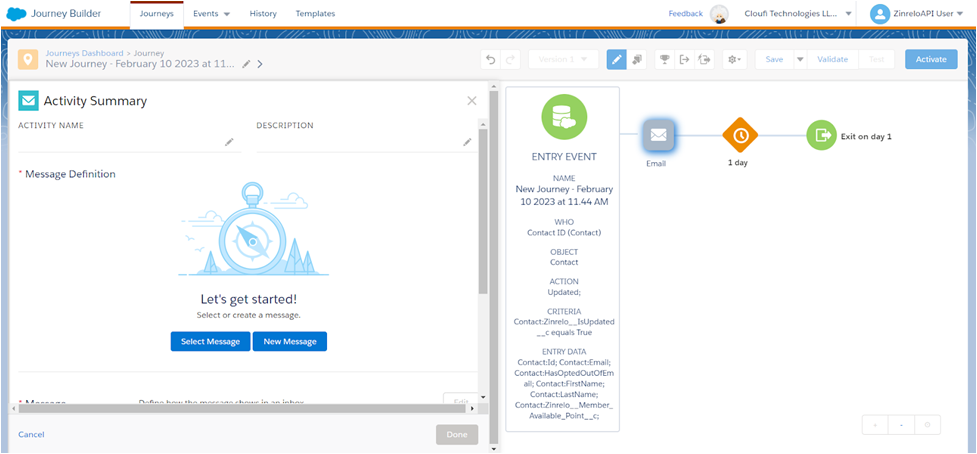Screen dimensions: 977x454
Task: Edit the Activity Name pencil
Action: coord(229,142)
